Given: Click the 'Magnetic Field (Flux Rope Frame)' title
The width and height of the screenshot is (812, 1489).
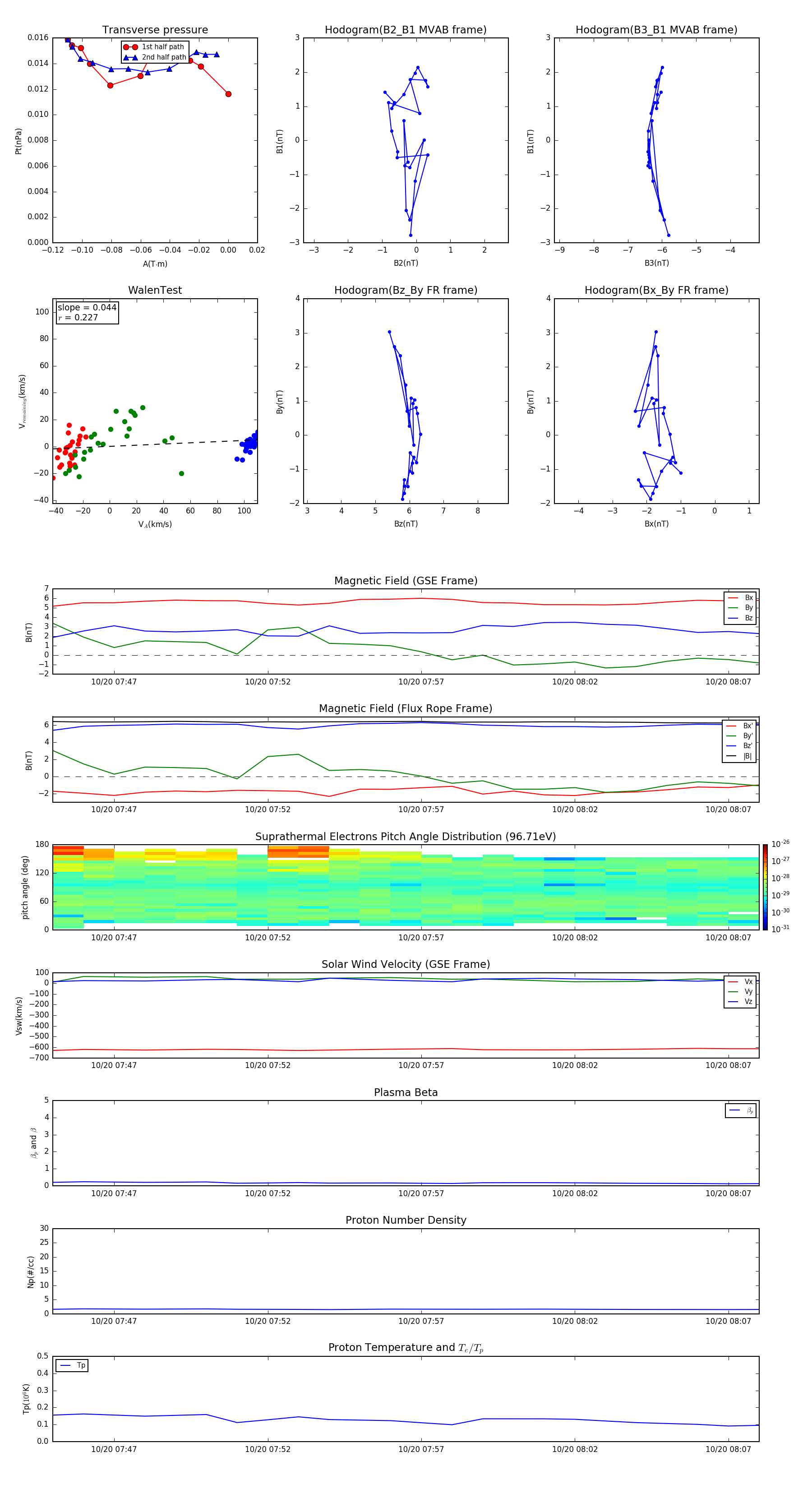Looking at the screenshot, I should [406, 708].
